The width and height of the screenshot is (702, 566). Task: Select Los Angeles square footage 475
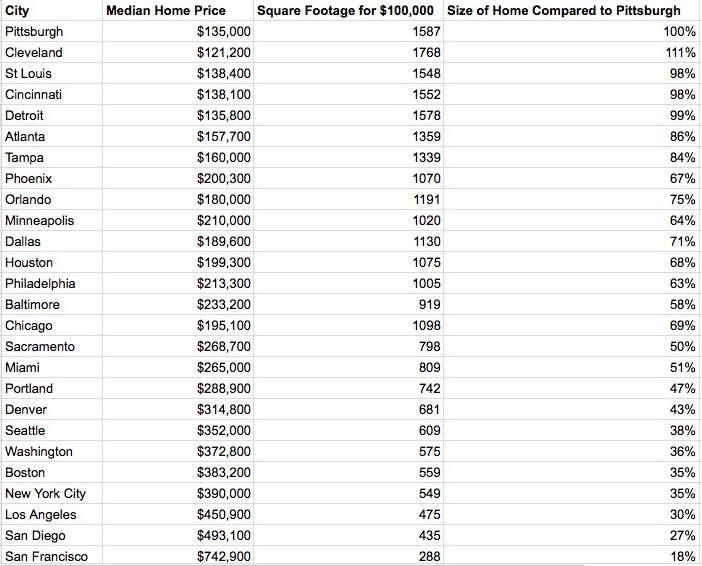[349, 515]
